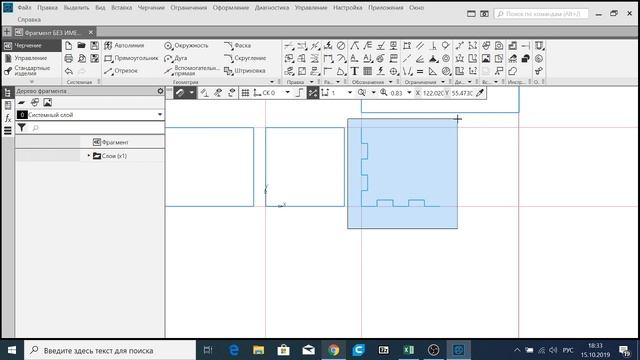This screenshot has height=360, width=640.
Task: Expand the Обозначения panel arrow
Action: tap(390, 82)
